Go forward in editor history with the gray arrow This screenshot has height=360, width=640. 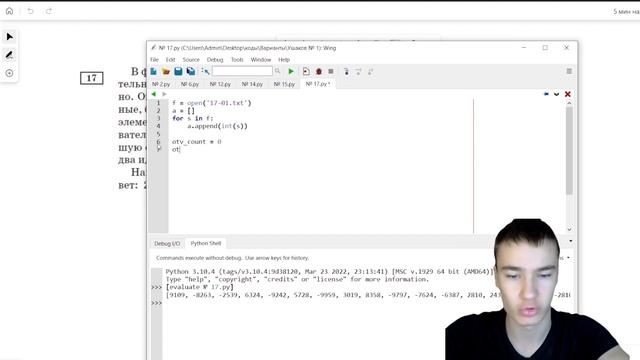164,94
